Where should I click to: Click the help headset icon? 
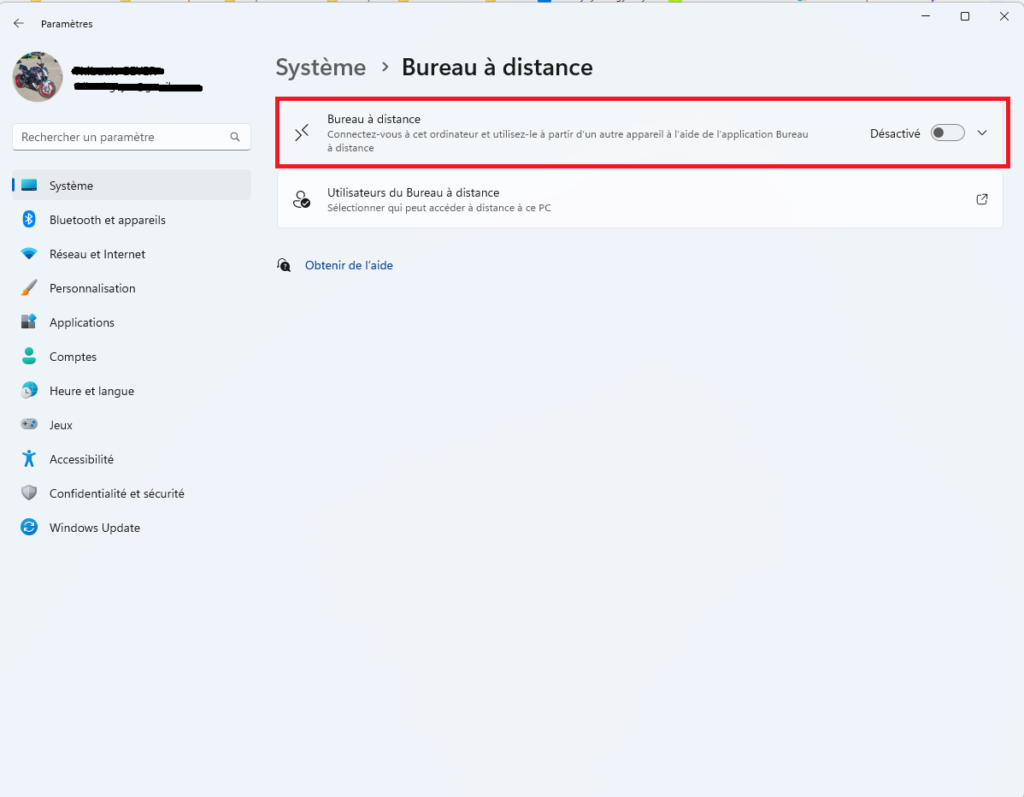(283, 265)
